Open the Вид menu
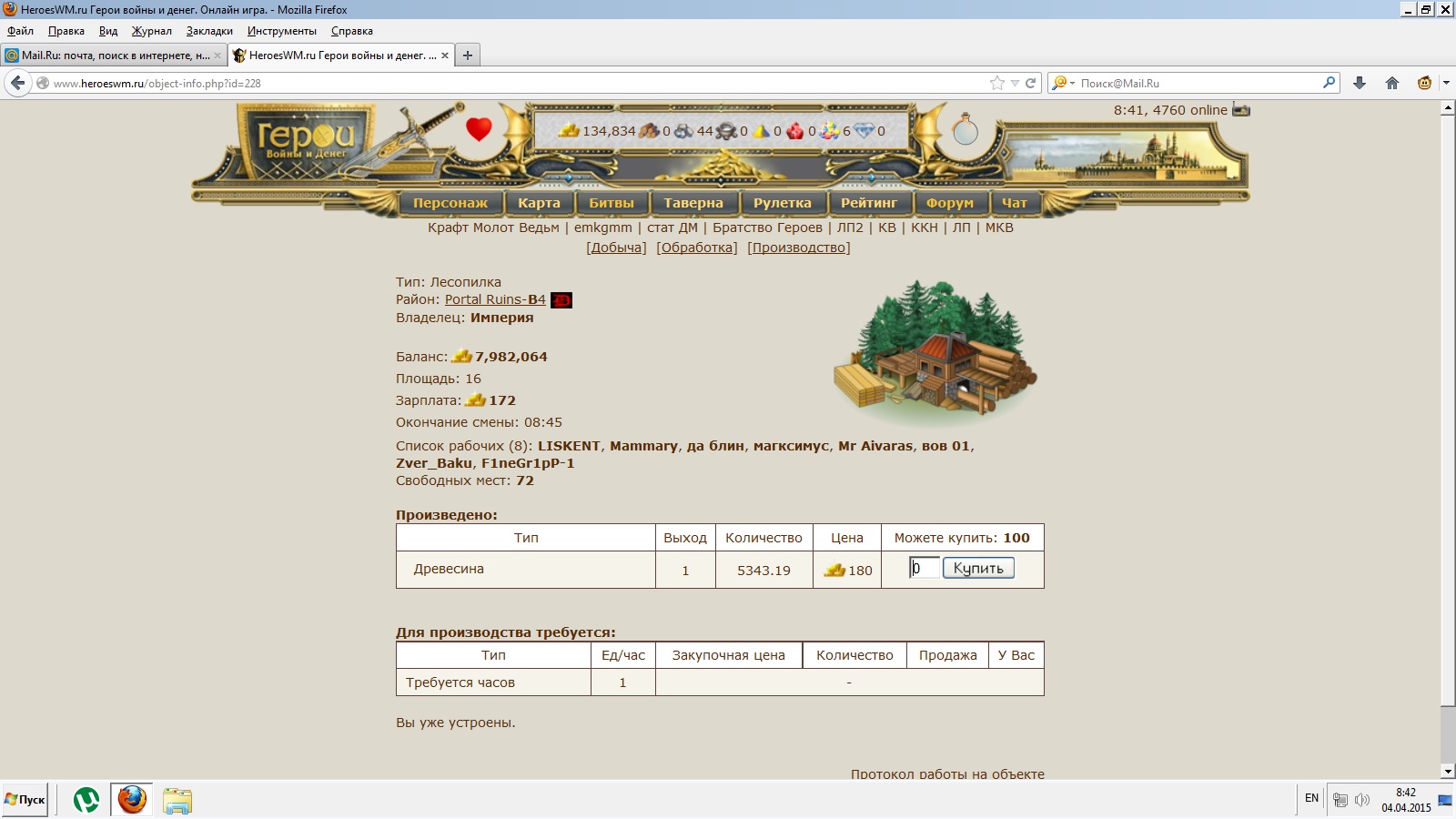This screenshot has width=1456, height=819. point(108,31)
